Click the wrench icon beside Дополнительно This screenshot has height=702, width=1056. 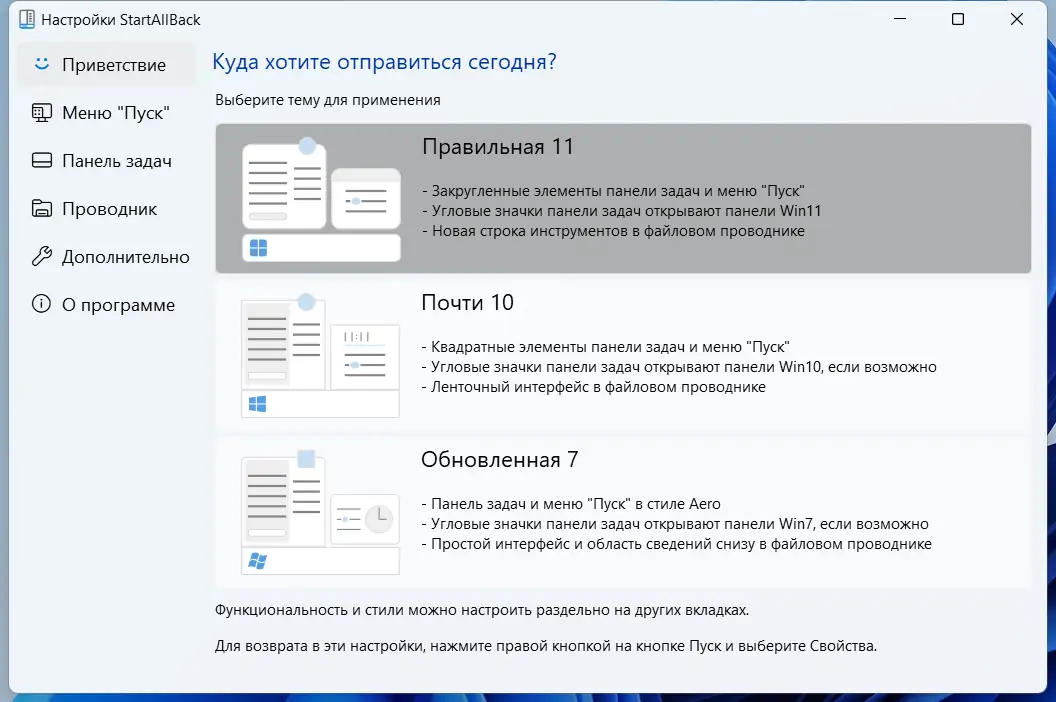tap(42, 257)
